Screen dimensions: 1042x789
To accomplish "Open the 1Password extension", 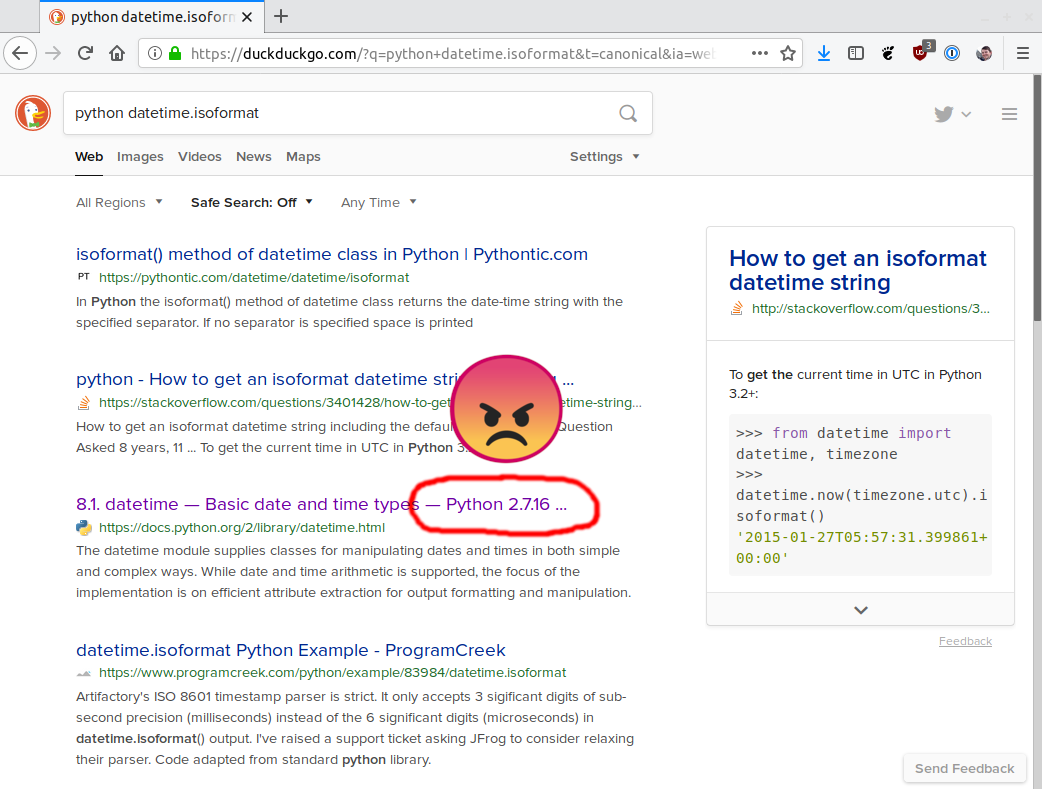I will [x=952, y=53].
